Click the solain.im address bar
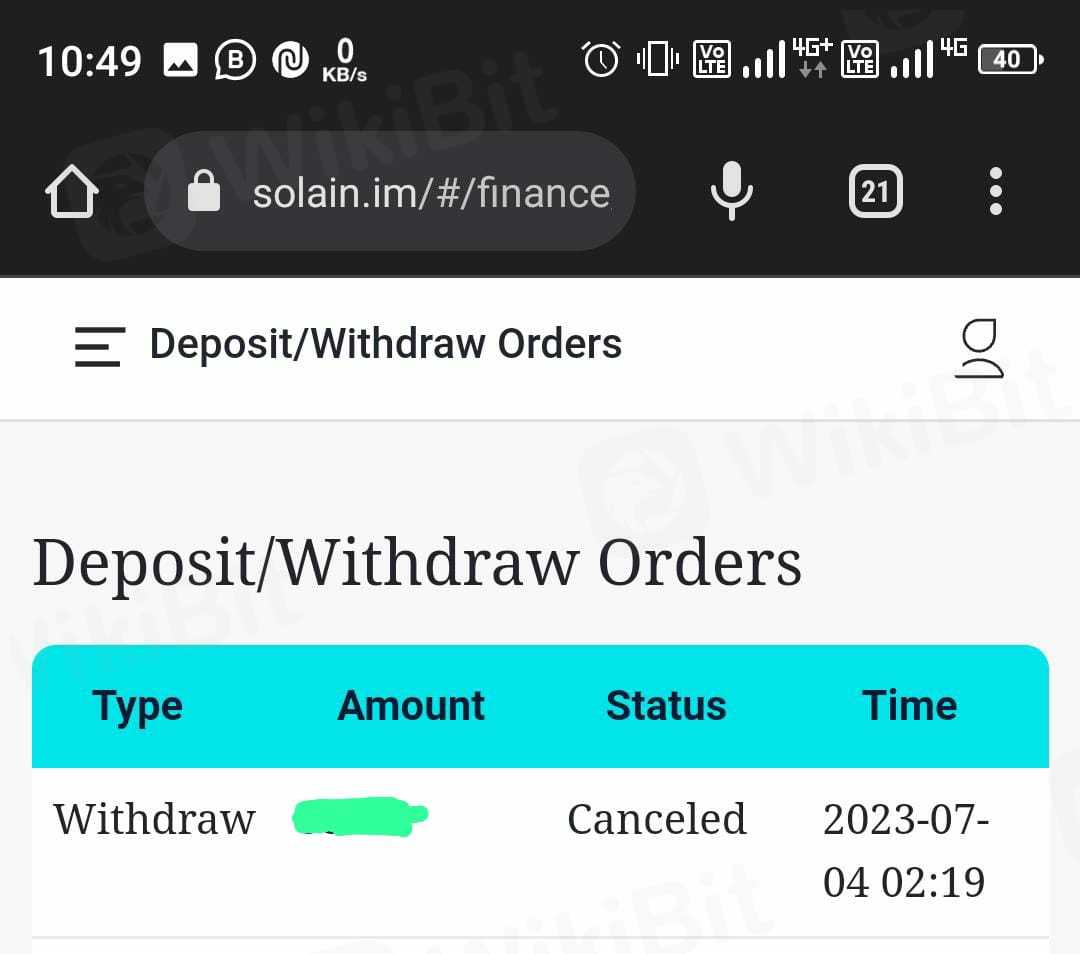This screenshot has width=1080, height=954. click(430, 192)
